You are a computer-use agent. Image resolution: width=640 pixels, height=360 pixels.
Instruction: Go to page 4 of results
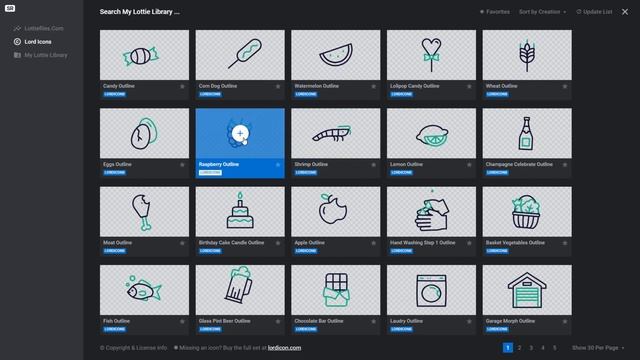[543, 348]
